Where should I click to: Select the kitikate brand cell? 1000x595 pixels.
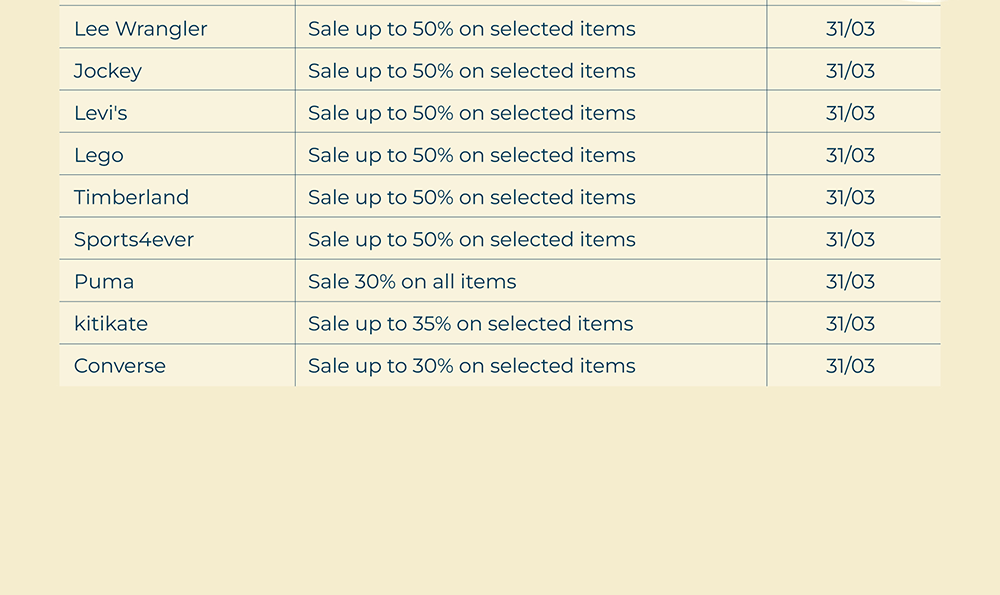[111, 323]
